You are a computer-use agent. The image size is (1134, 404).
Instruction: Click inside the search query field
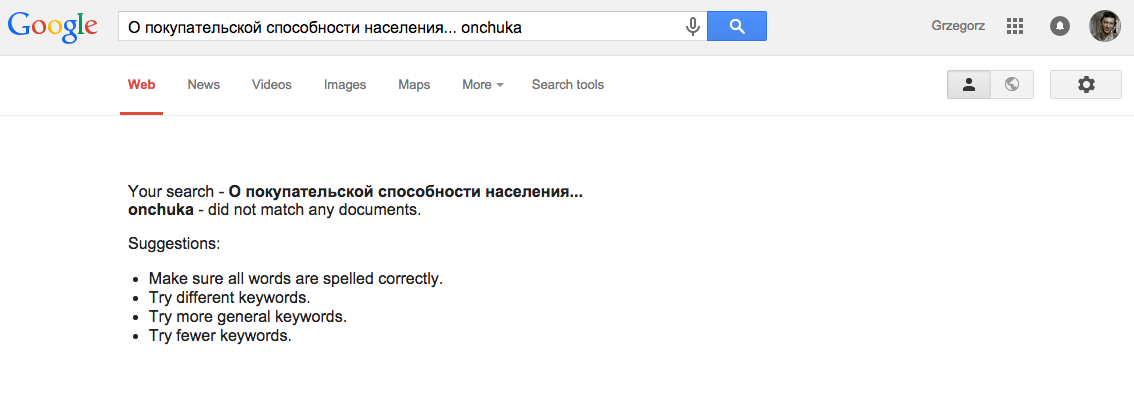pyautogui.click(x=401, y=27)
